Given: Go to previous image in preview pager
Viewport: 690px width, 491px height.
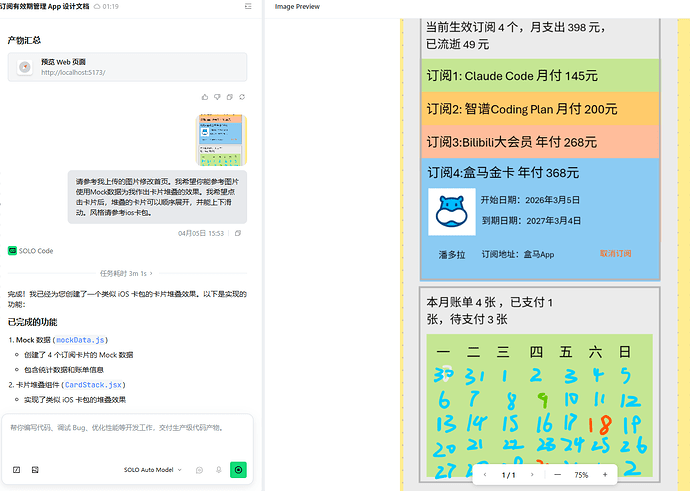Looking at the screenshot, I should (x=485, y=475).
